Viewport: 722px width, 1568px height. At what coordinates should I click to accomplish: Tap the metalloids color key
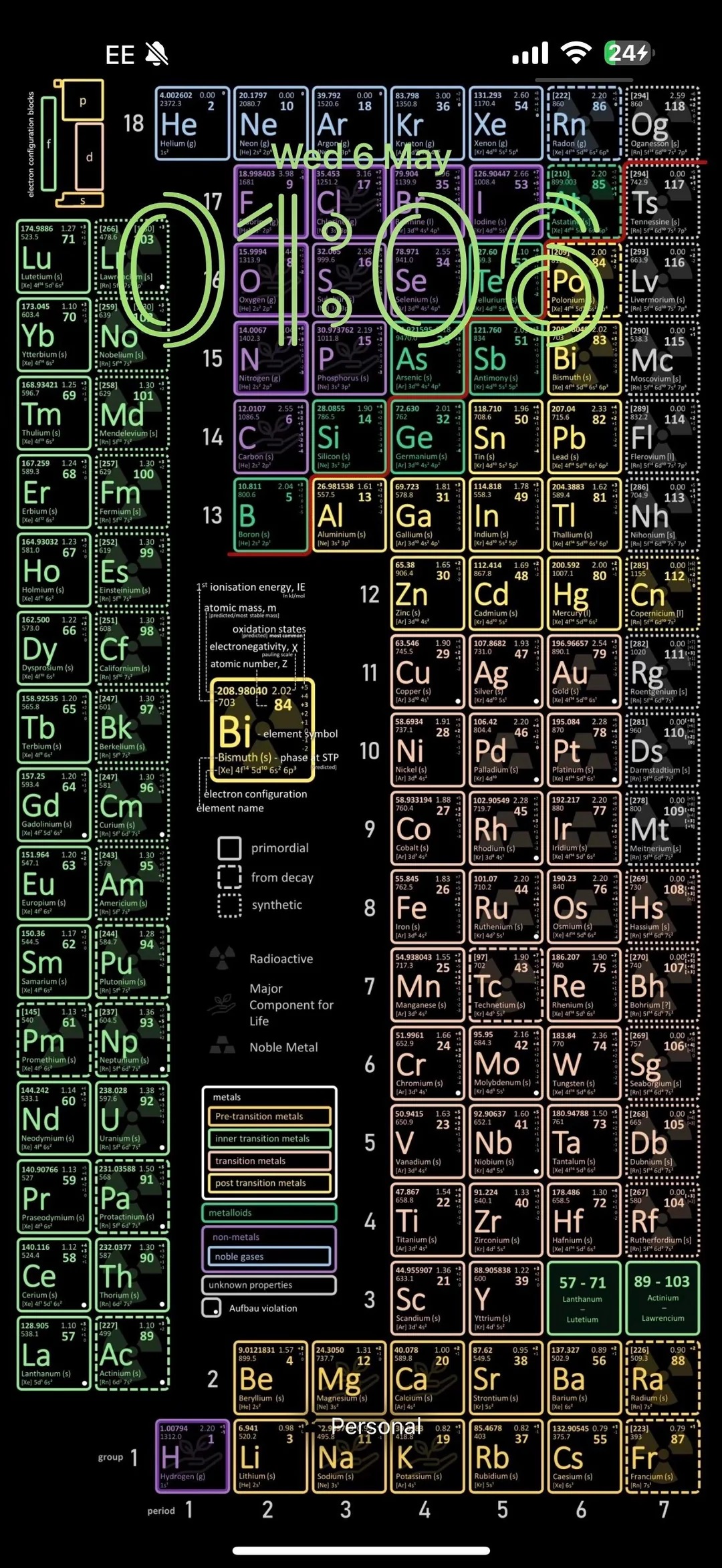click(x=269, y=1212)
